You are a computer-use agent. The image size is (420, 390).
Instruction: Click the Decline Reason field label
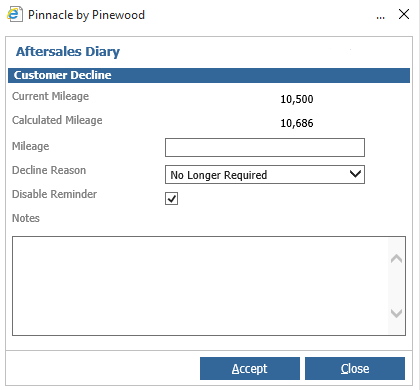click(49, 170)
